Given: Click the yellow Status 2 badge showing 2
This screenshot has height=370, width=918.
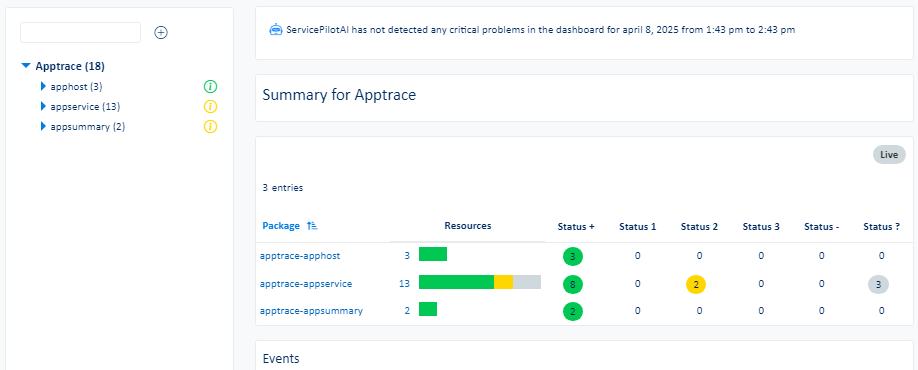Looking at the screenshot, I should tap(696, 284).
